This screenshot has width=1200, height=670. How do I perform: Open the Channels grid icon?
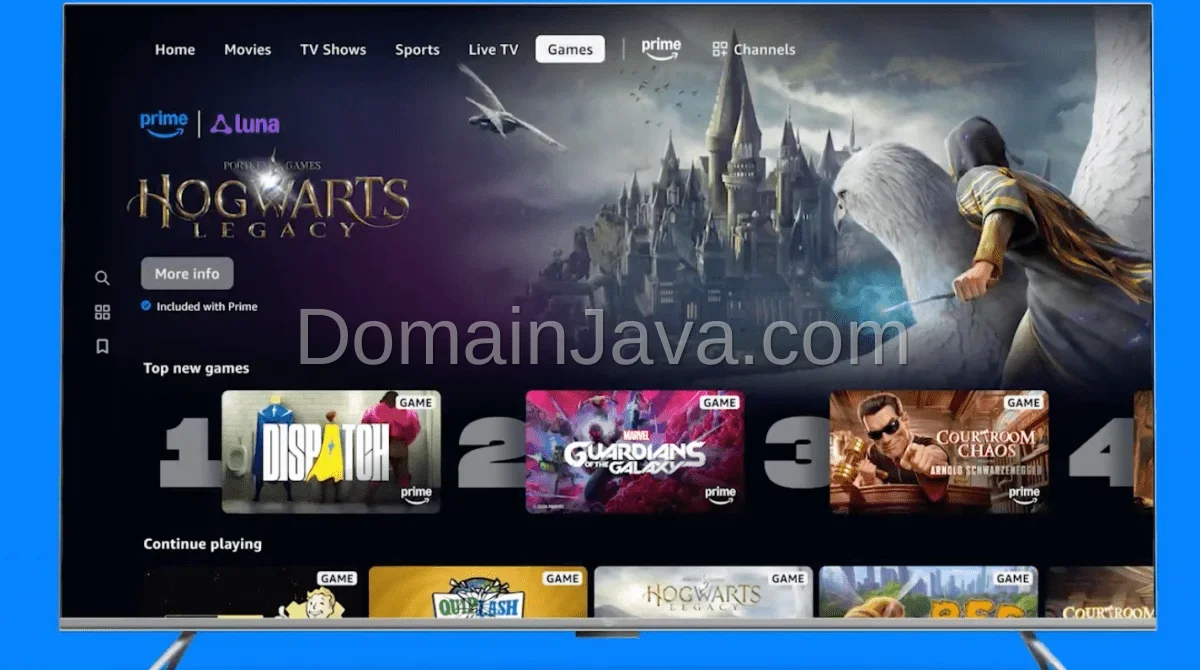pos(719,49)
